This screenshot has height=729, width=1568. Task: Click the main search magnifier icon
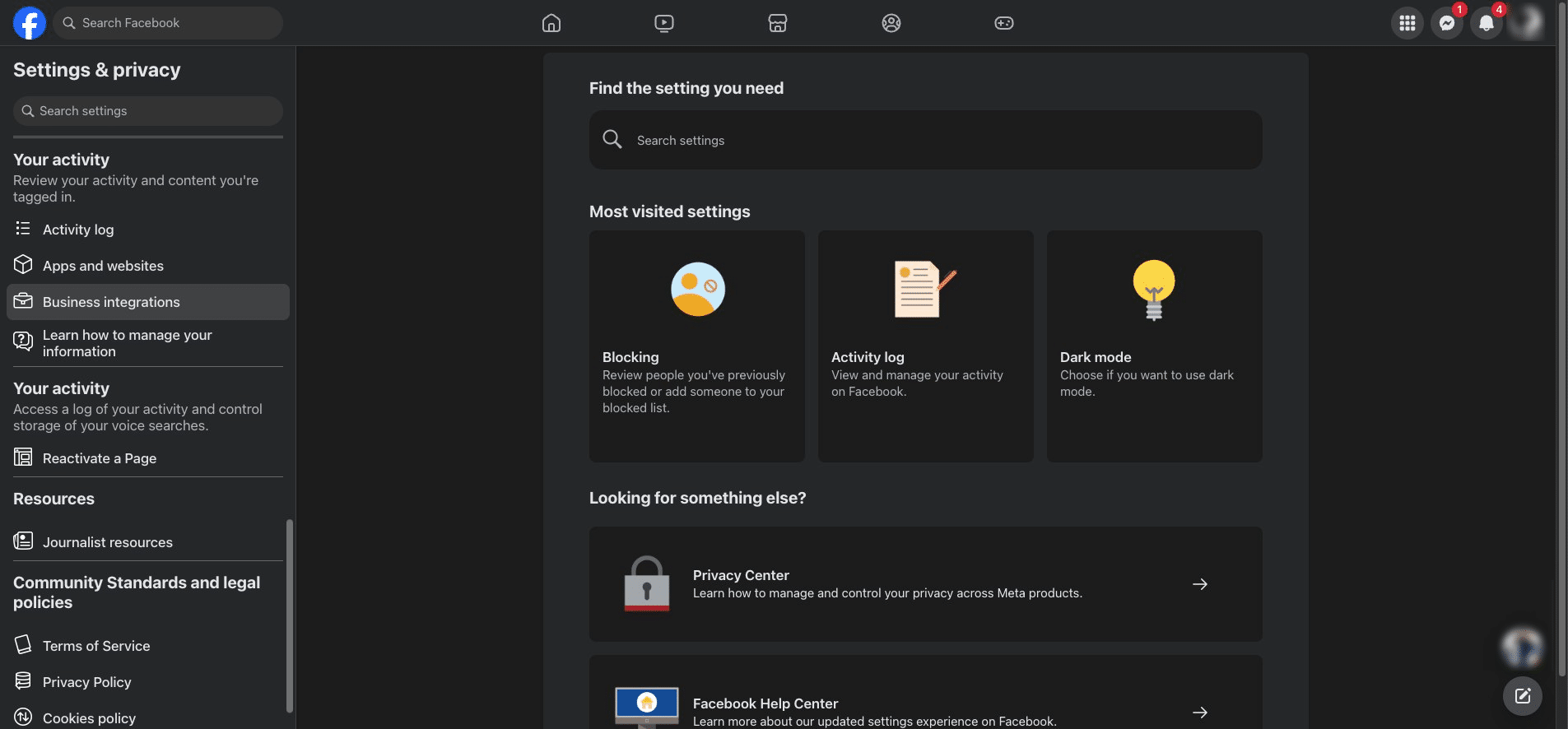(612, 139)
